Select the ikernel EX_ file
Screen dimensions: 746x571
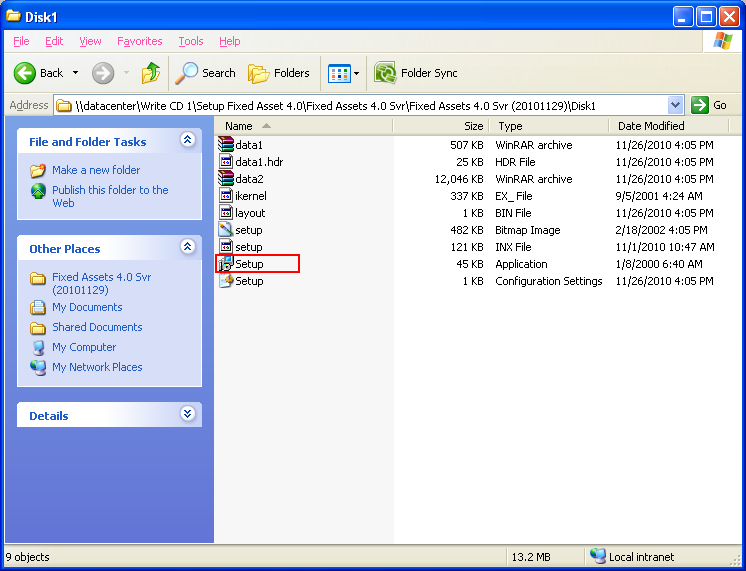point(250,196)
